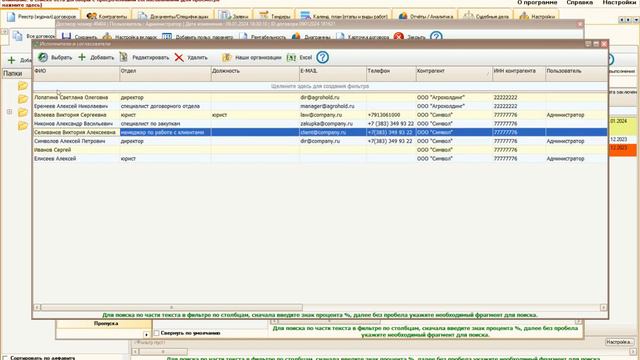Click the red Закрыть icon in the contract window
This screenshot has height=360, width=640.
click(x=399, y=37)
